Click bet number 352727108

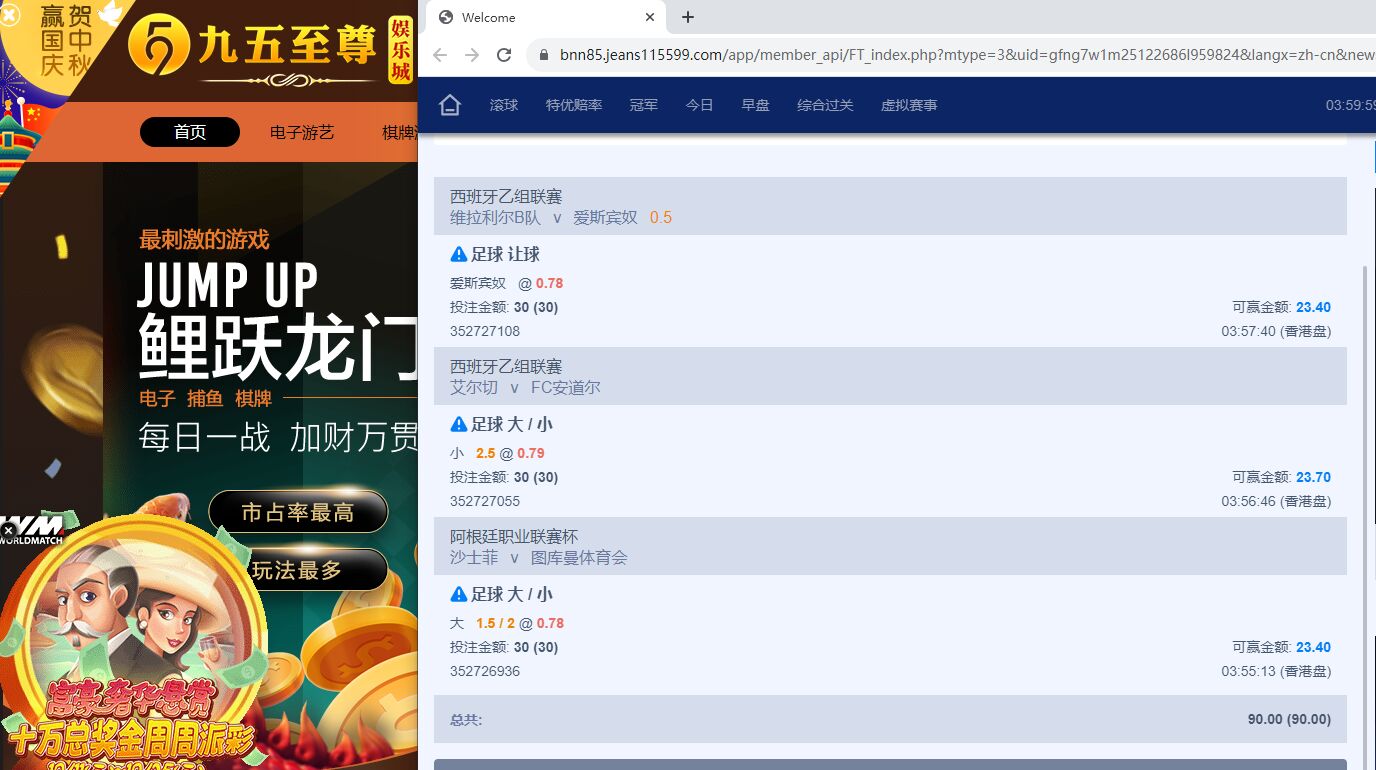pyautogui.click(x=485, y=331)
